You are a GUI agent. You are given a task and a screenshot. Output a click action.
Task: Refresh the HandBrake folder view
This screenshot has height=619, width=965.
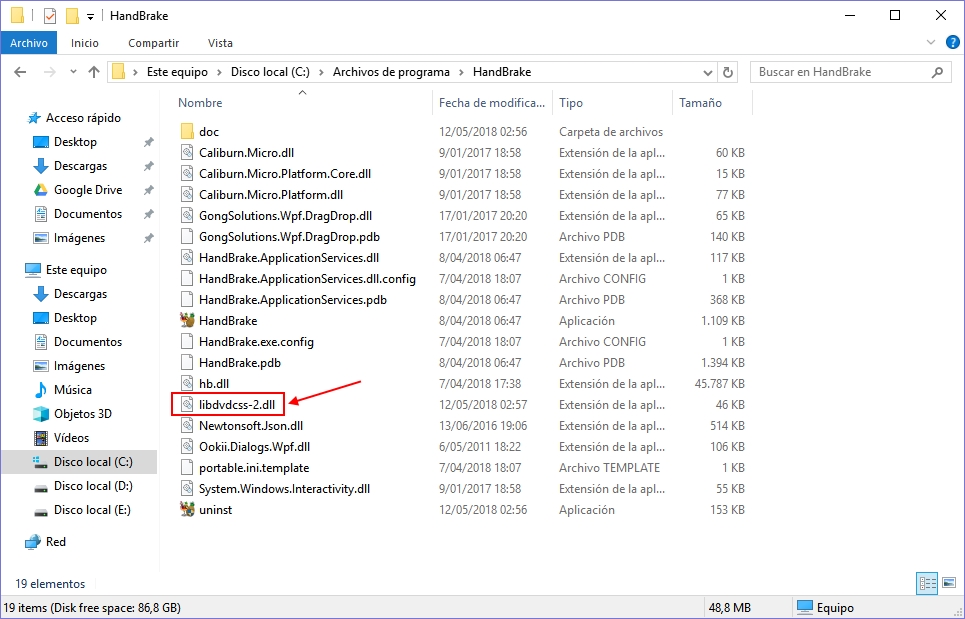point(727,72)
